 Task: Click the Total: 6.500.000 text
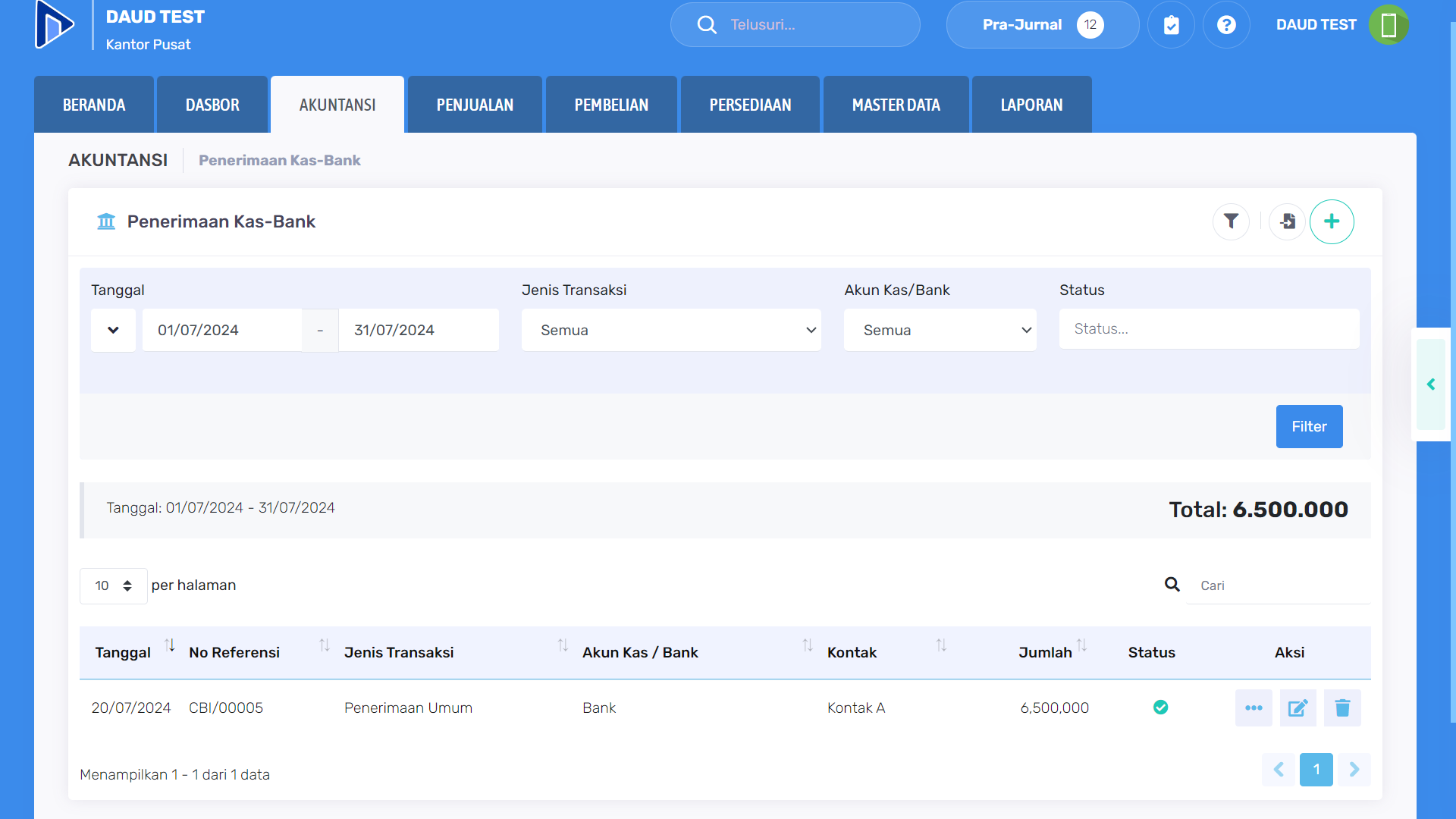tap(1258, 510)
